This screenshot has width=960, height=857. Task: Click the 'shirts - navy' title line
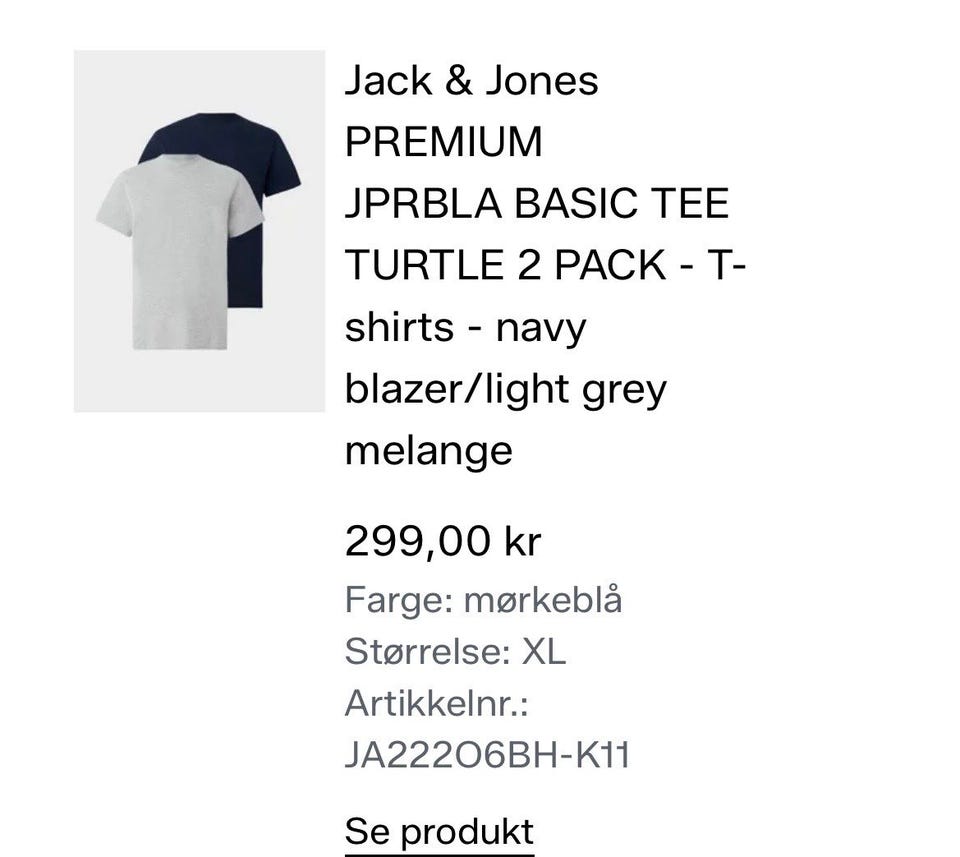click(x=465, y=327)
